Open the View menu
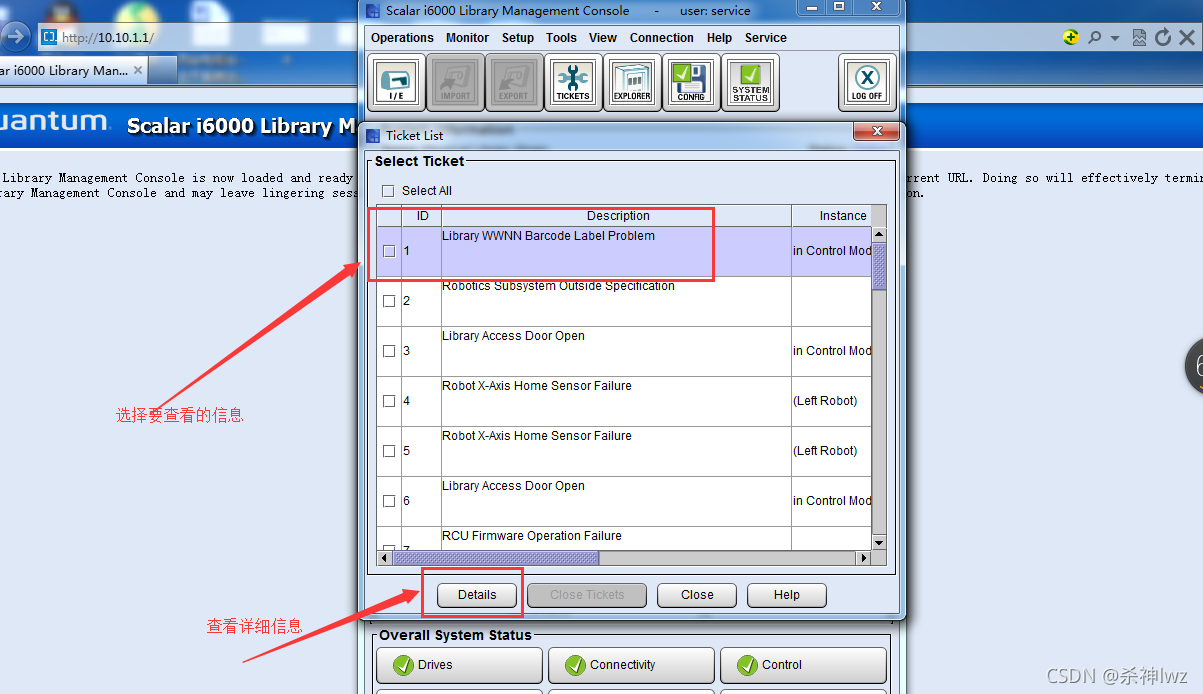The image size is (1203, 694). 603,38
